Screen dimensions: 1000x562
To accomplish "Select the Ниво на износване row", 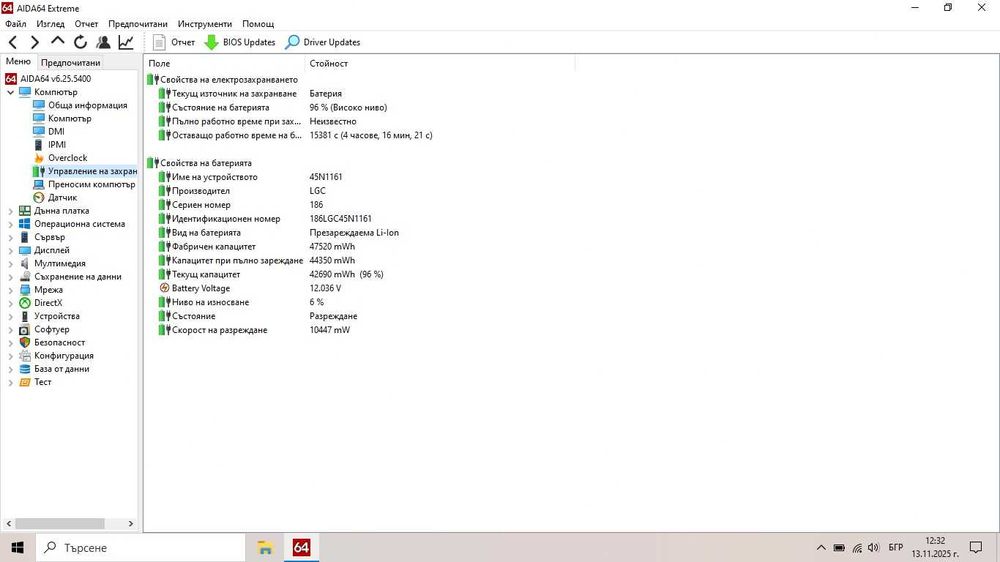I will pyautogui.click(x=242, y=302).
